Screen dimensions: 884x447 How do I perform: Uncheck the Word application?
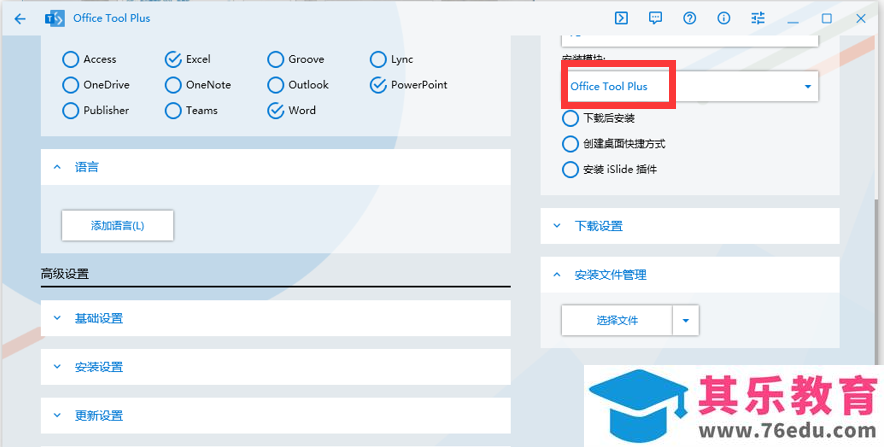tap(276, 110)
